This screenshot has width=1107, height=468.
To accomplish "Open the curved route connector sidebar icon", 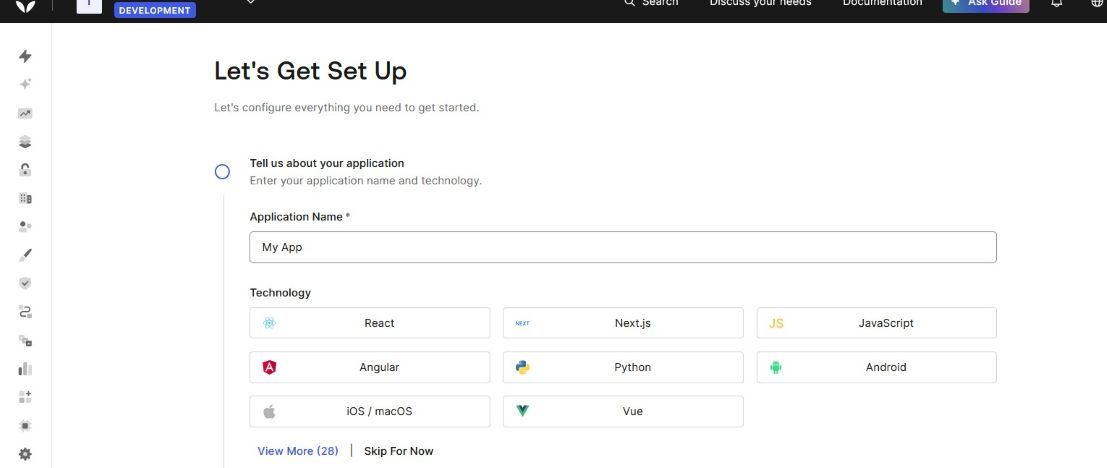I will tap(25, 312).
